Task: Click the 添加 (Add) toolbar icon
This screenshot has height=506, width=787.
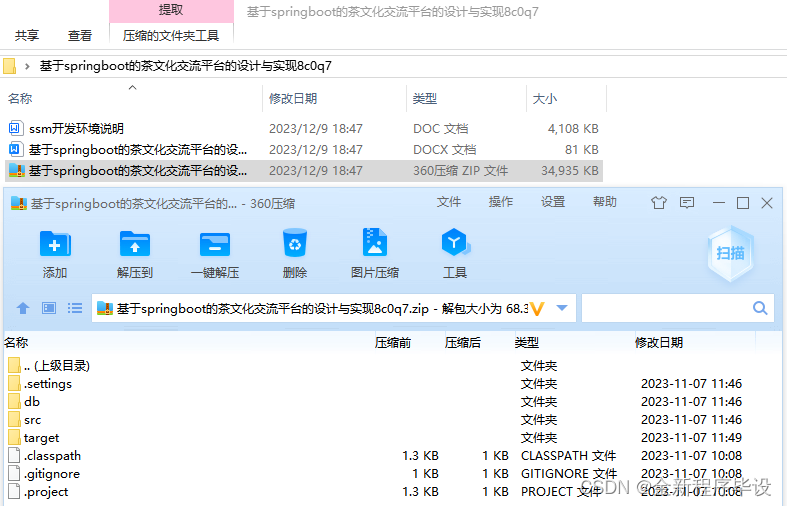Action: click(55, 244)
